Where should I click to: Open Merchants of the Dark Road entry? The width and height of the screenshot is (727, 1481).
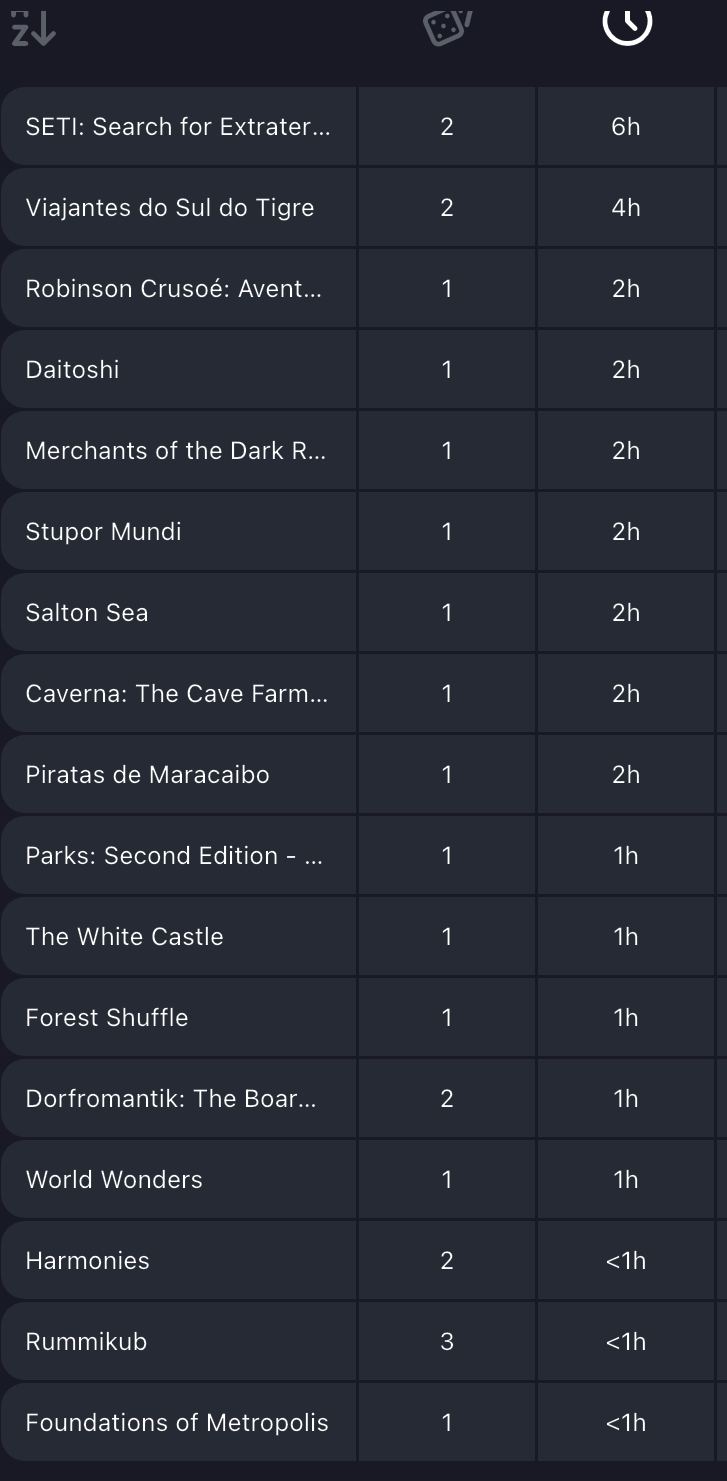pos(176,451)
